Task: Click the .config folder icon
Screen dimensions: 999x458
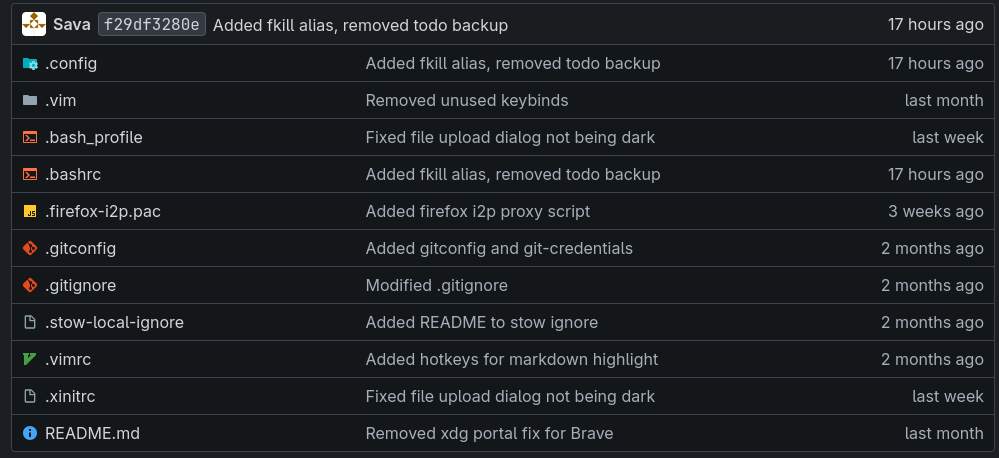Action: [30, 63]
